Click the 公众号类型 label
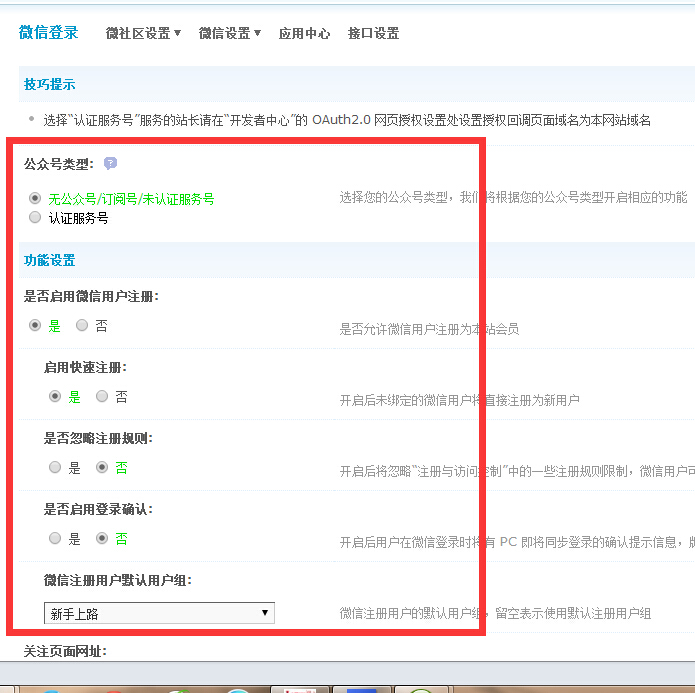Screen dimensions: 695x693 click(59, 164)
